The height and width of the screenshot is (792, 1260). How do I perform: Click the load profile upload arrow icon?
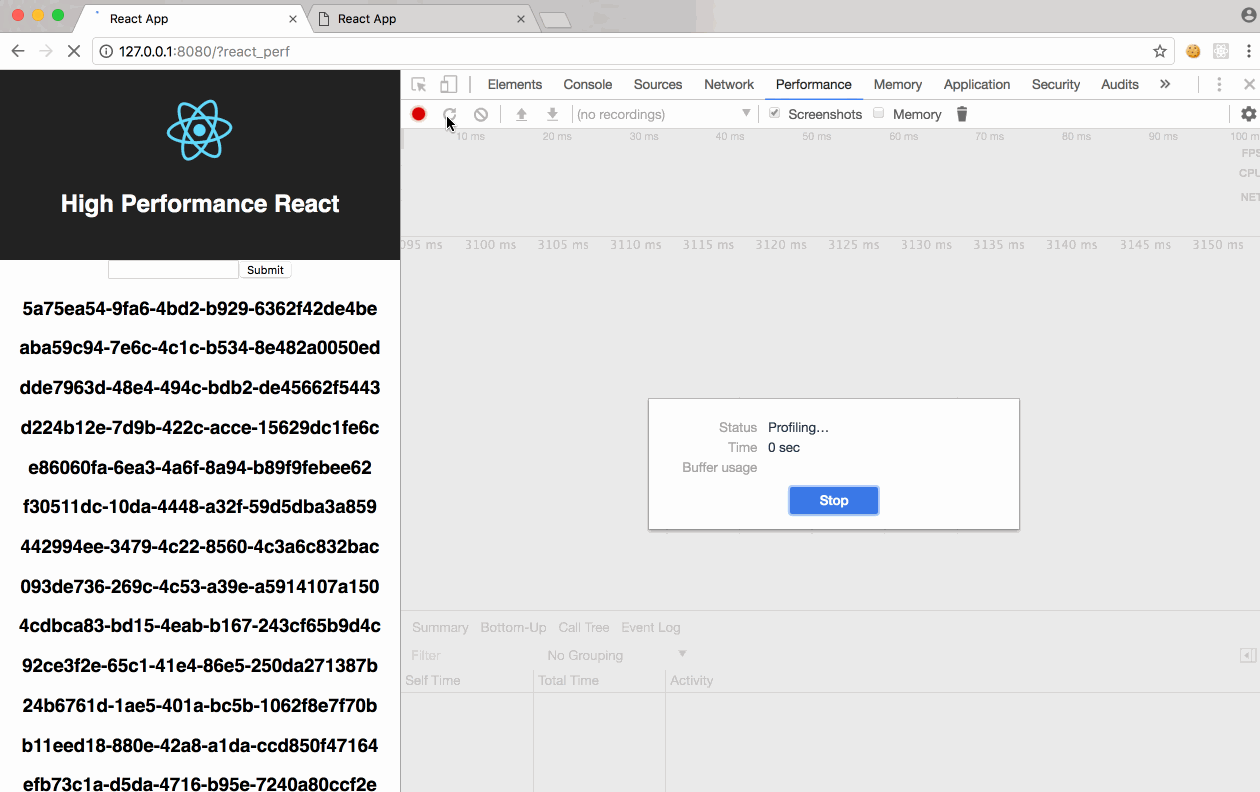pyautogui.click(x=521, y=114)
